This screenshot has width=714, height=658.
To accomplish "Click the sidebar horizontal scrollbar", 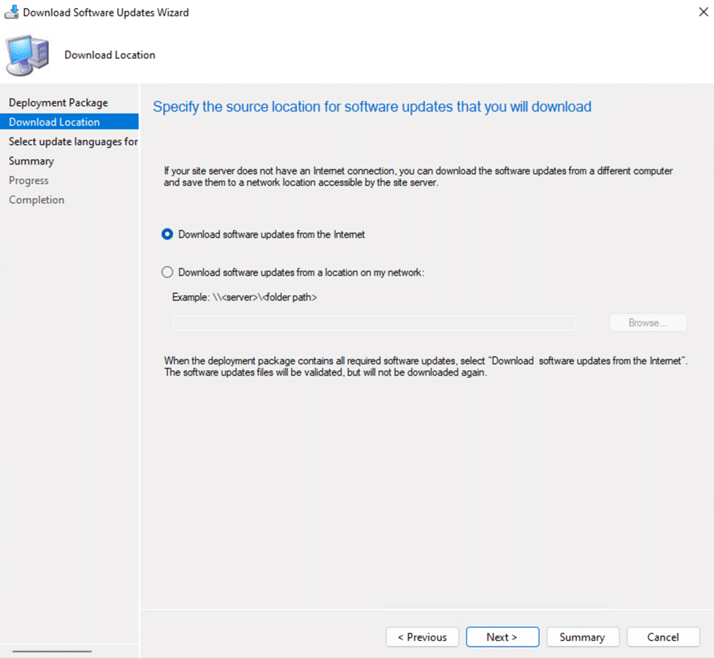I will (x=52, y=651).
